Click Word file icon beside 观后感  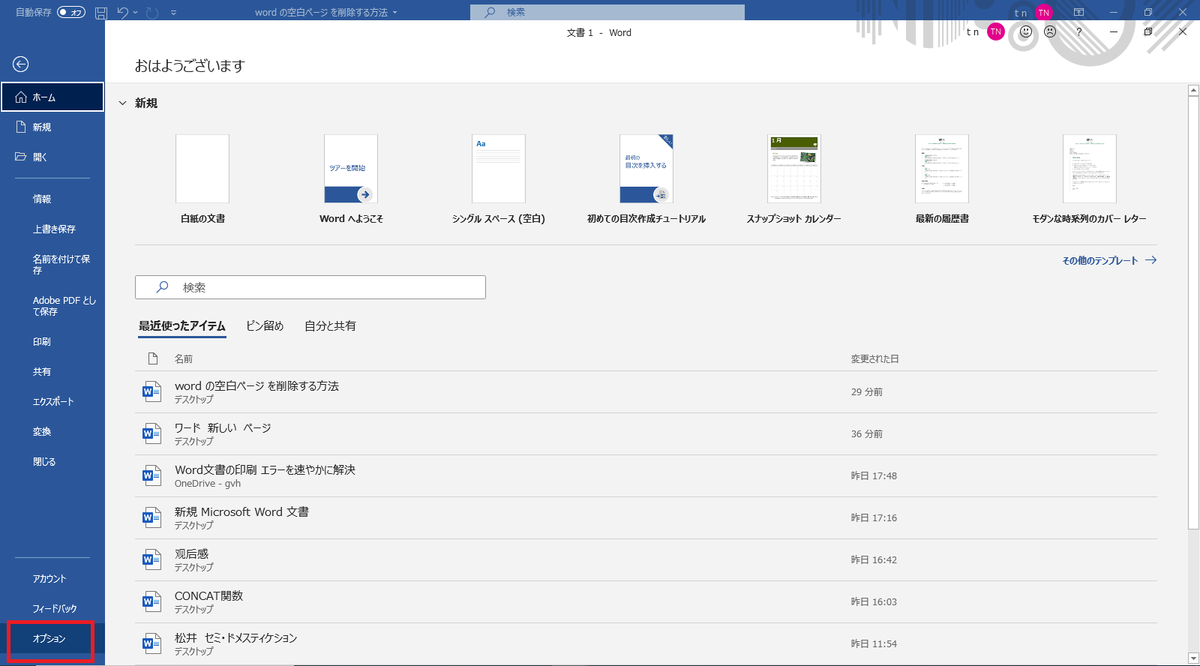click(x=152, y=560)
